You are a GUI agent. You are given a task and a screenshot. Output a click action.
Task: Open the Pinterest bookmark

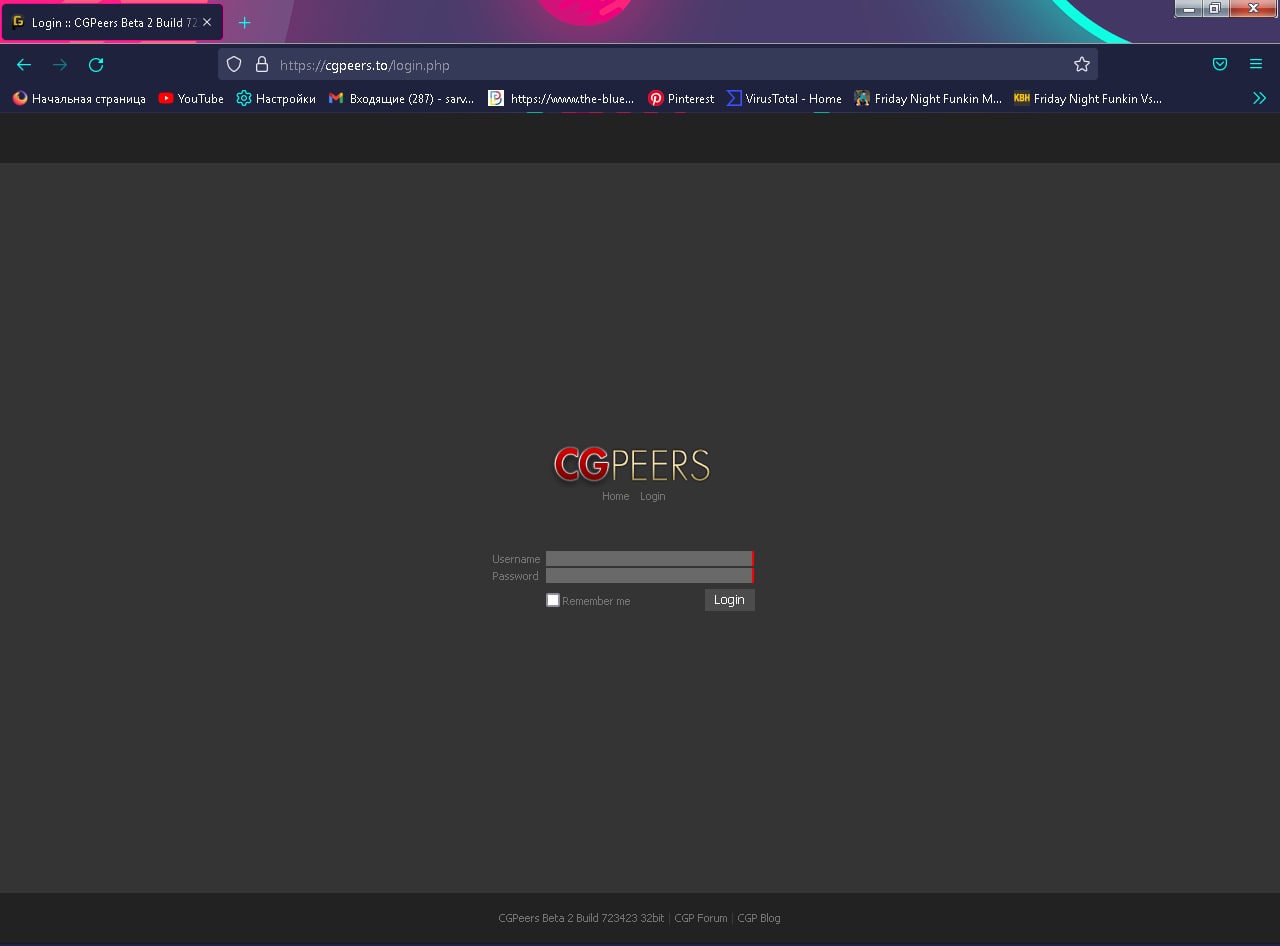coord(681,98)
